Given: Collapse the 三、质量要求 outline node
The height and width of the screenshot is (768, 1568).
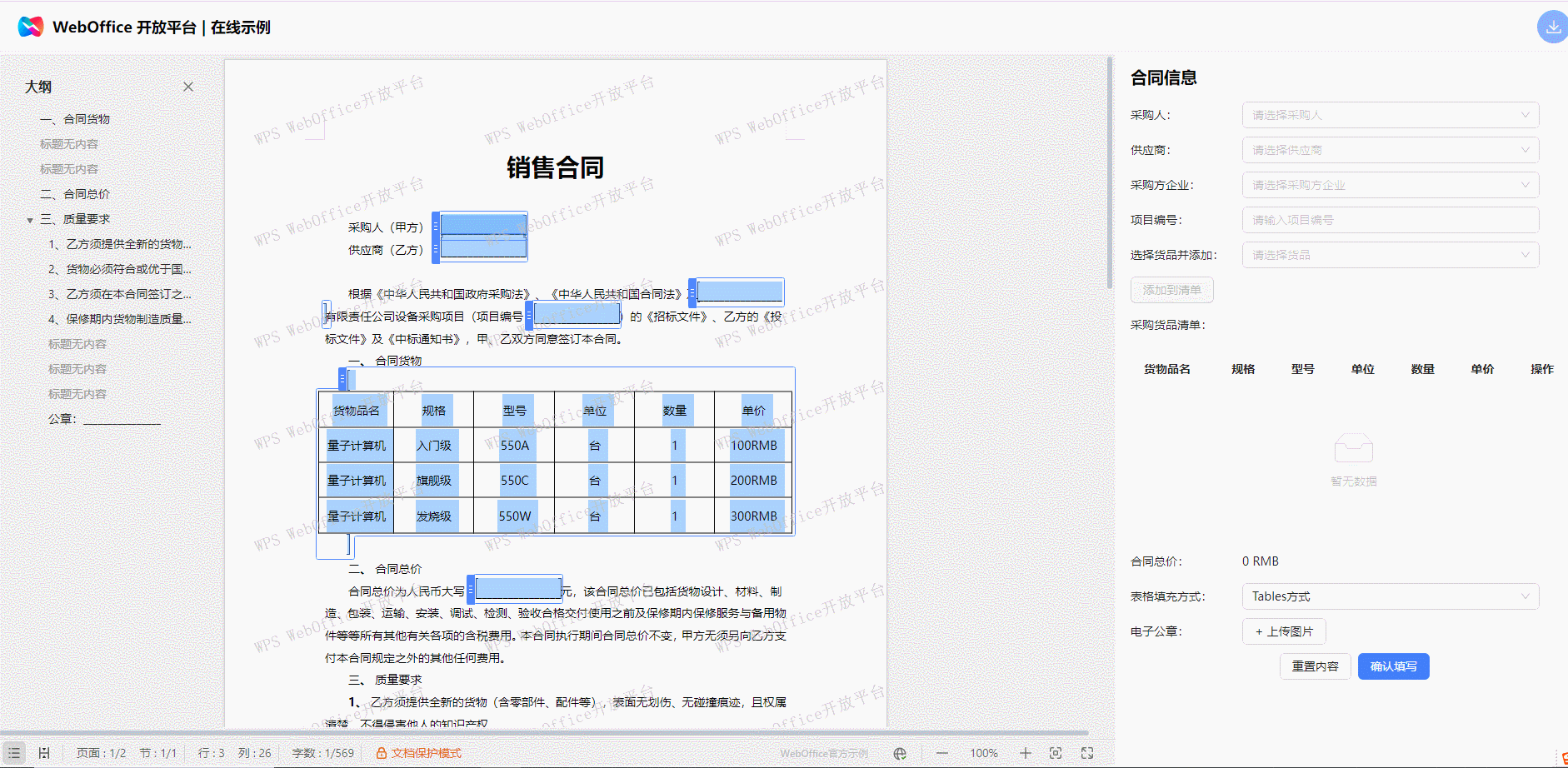Looking at the screenshot, I should coord(30,220).
